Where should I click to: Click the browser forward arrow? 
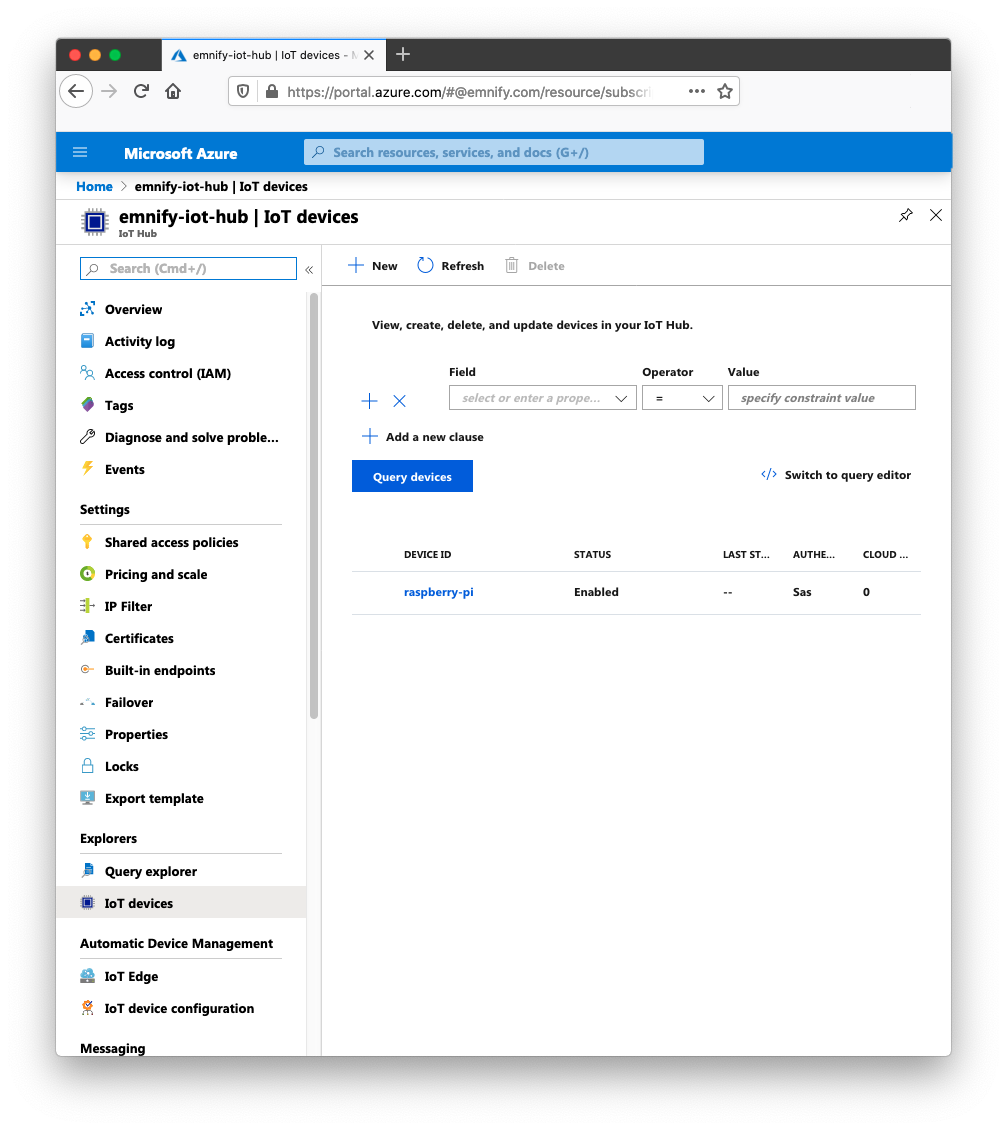109,92
